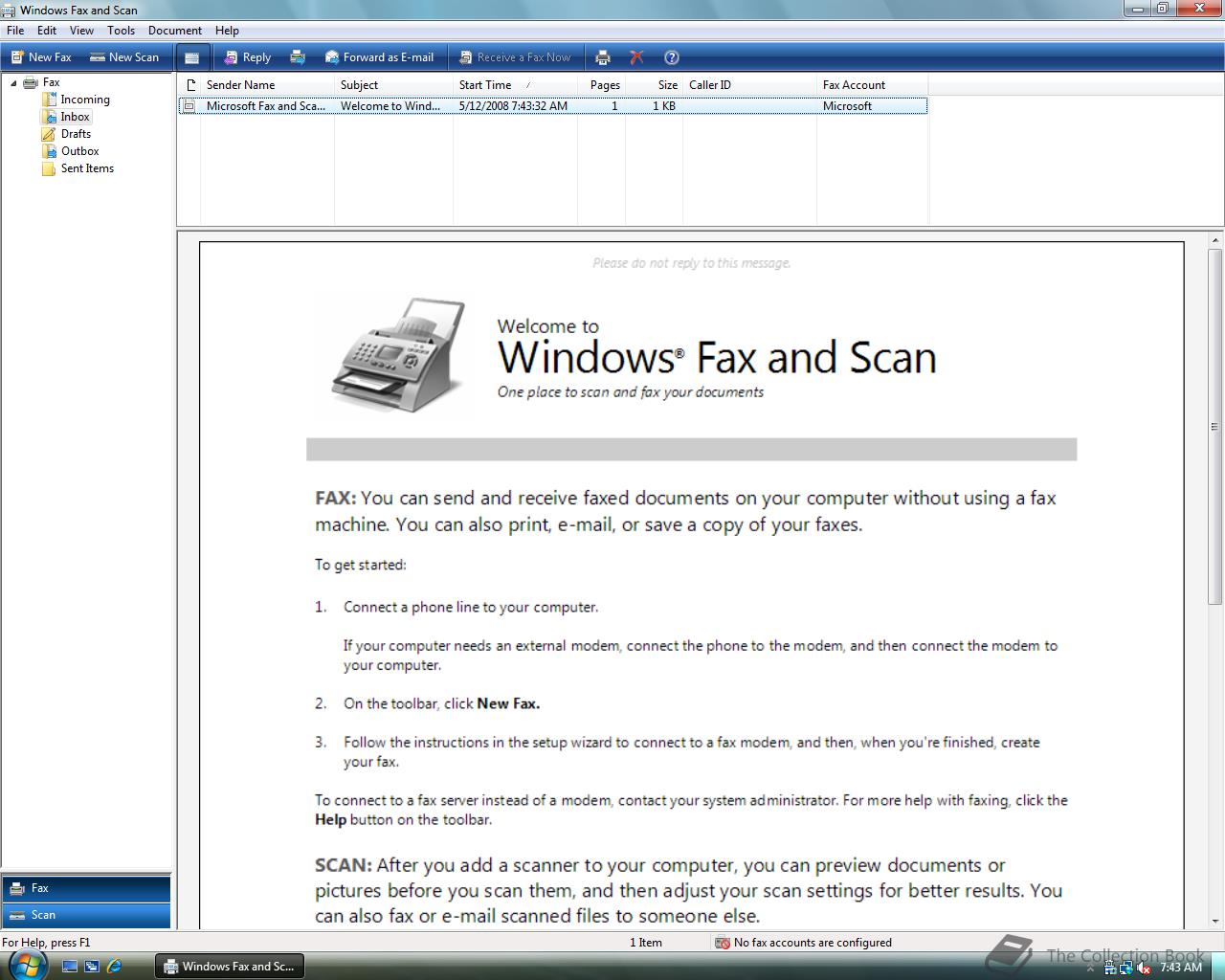Click the Microsoft fax account cell
The image size is (1225, 980).
pyautogui.click(x=847, y=106)
